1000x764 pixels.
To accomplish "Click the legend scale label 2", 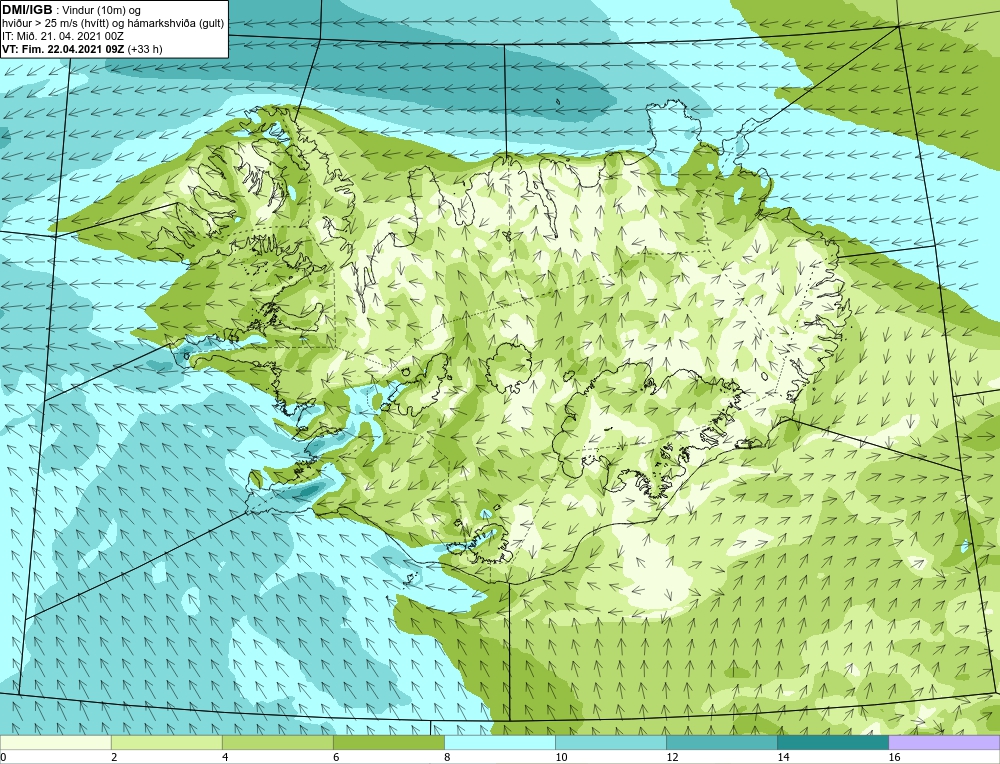I will tap(114, 757).
